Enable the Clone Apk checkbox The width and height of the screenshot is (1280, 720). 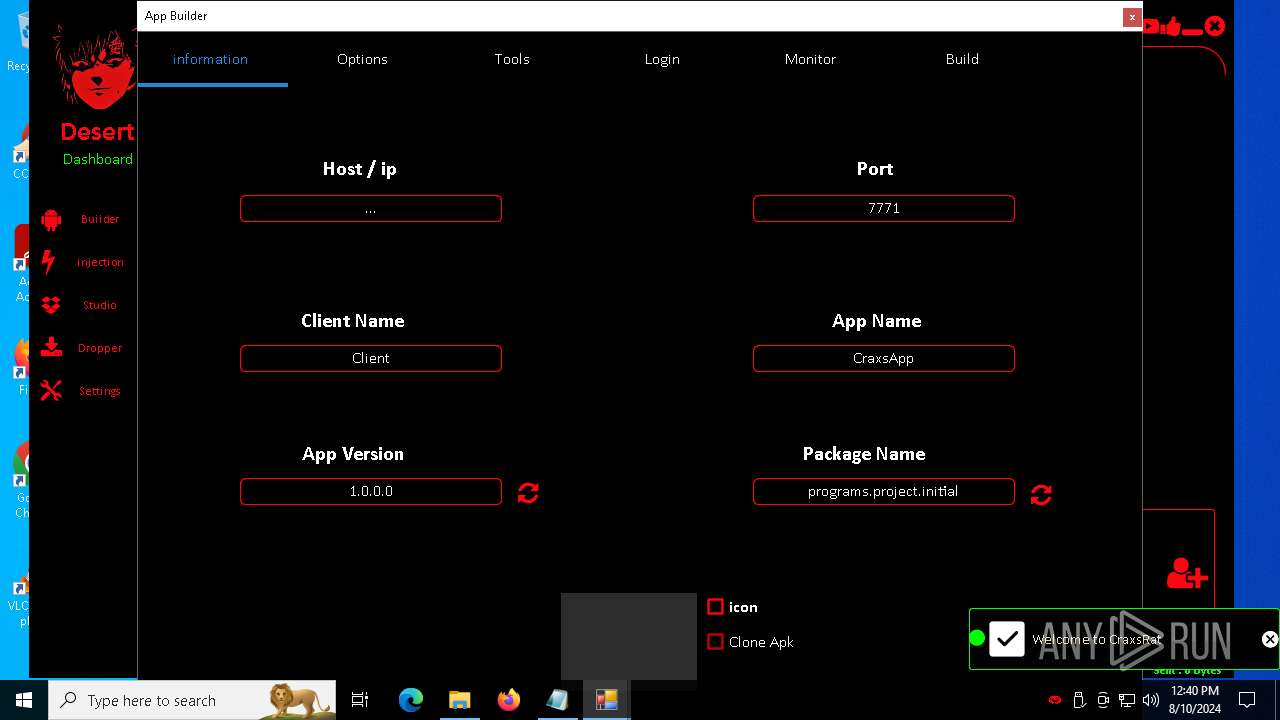click(x=715, y=642)
